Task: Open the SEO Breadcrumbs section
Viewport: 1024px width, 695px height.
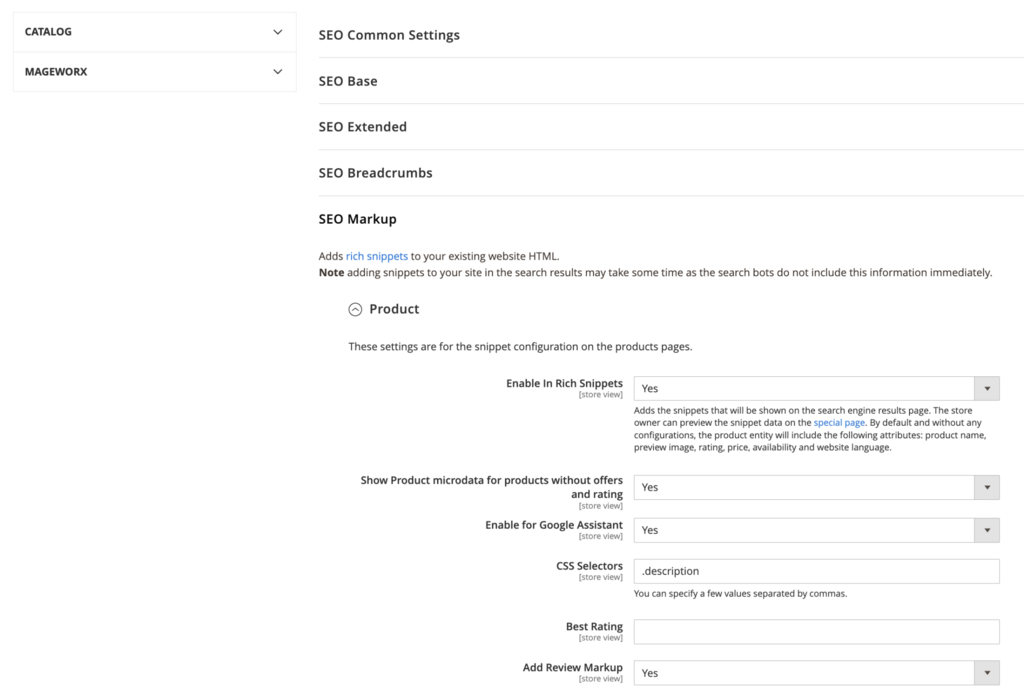Action: click(x=373, y=172)
